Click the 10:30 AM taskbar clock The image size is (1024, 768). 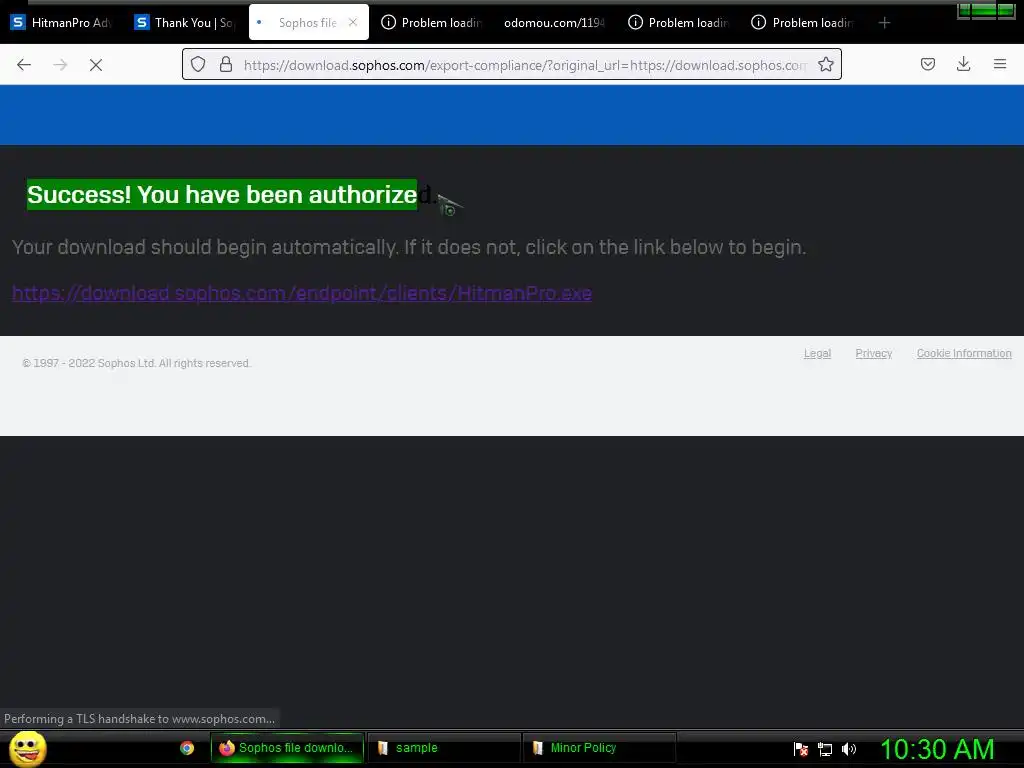pos(937,749)
